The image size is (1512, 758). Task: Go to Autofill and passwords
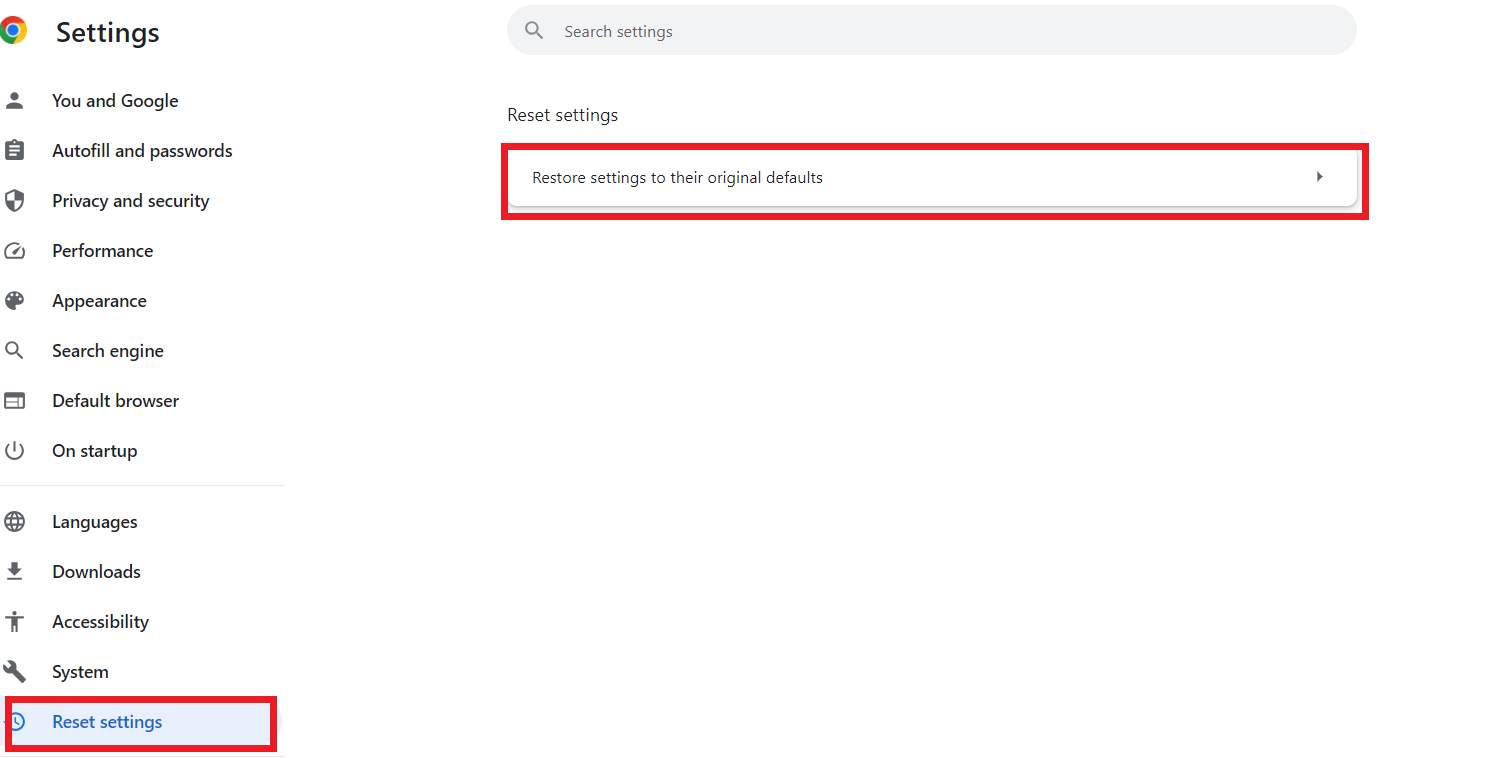pos(142,150)
